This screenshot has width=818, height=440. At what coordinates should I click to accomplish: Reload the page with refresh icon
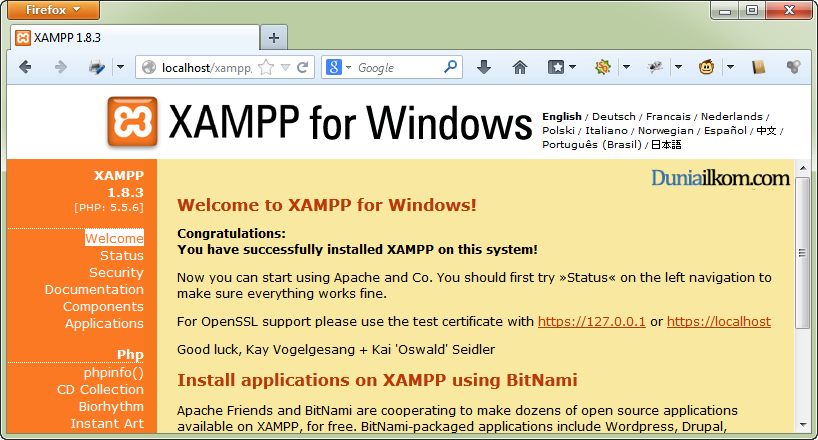coord(303,67)
